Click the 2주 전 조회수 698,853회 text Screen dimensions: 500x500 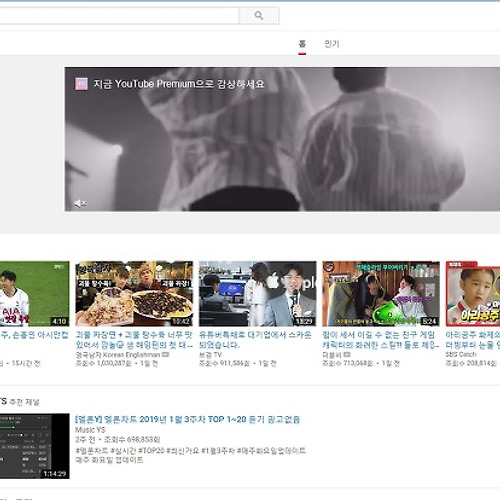[x=118, y=439]
